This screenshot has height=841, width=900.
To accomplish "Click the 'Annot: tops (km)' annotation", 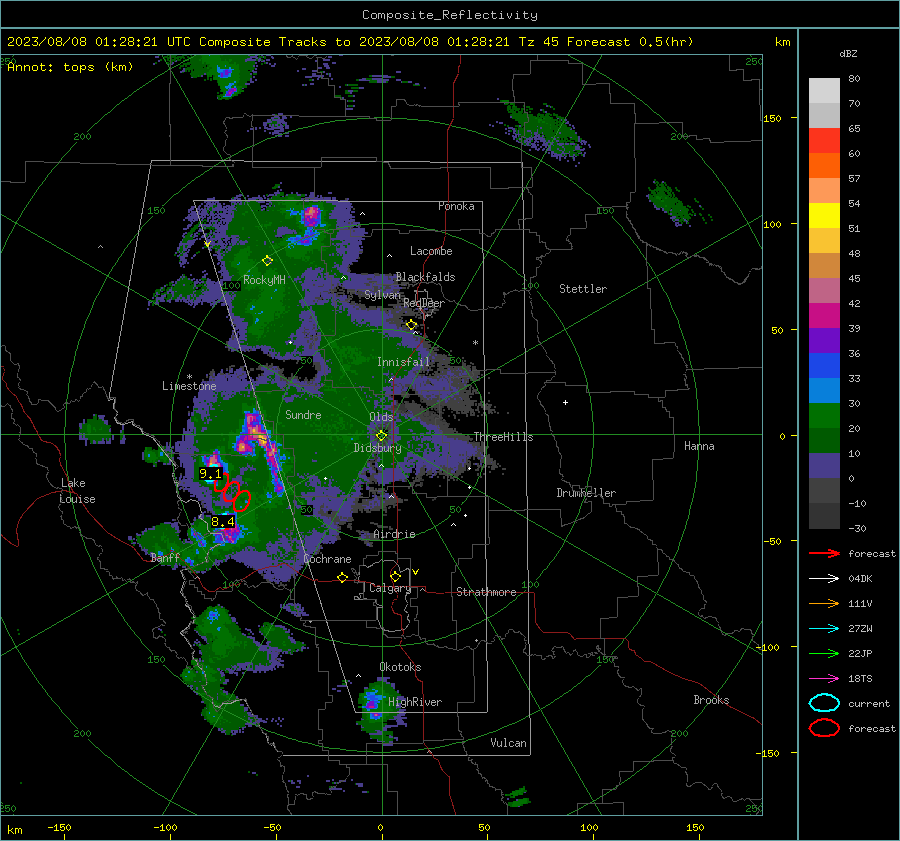I will click(x=70, y=67).
